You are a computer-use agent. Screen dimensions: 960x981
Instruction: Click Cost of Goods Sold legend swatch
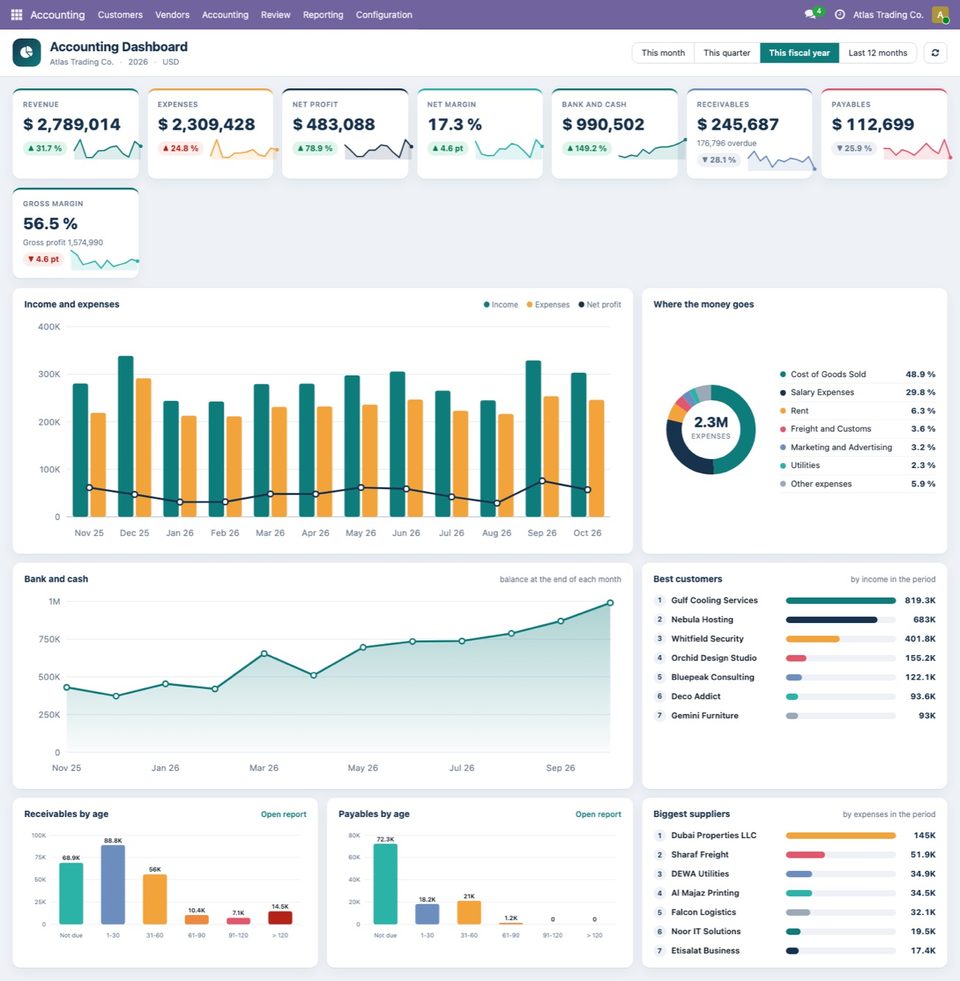pyautogui.click(x=783, y=374)
